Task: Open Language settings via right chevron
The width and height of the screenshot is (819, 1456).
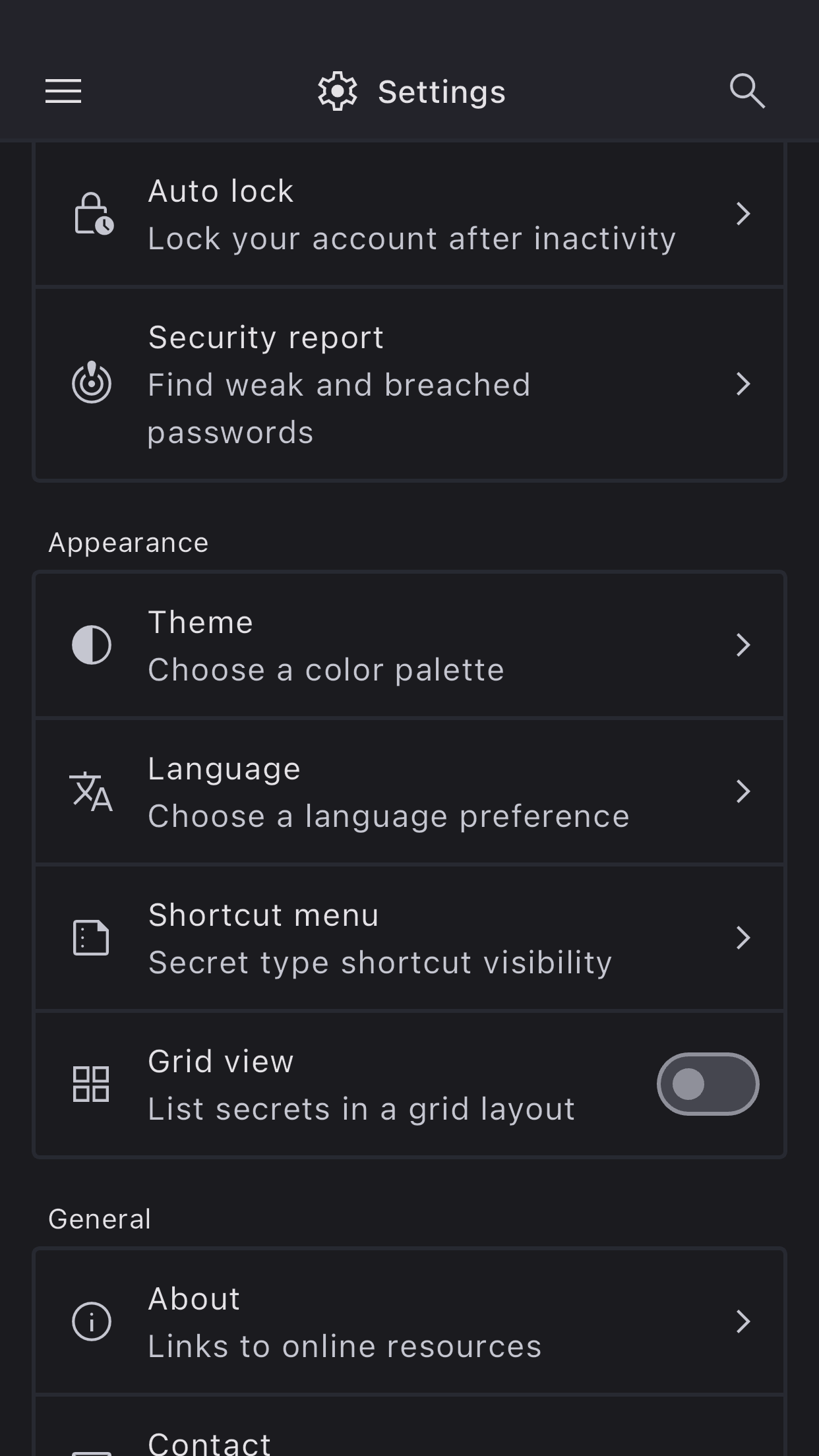Action: [x=743, y=791]
